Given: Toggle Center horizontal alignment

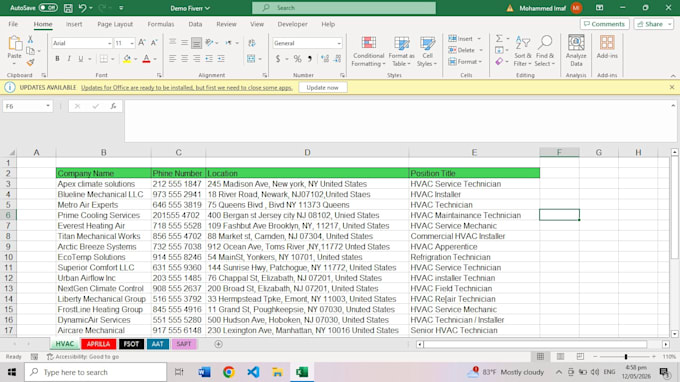Looking at the screenshot, I should 185,59.
